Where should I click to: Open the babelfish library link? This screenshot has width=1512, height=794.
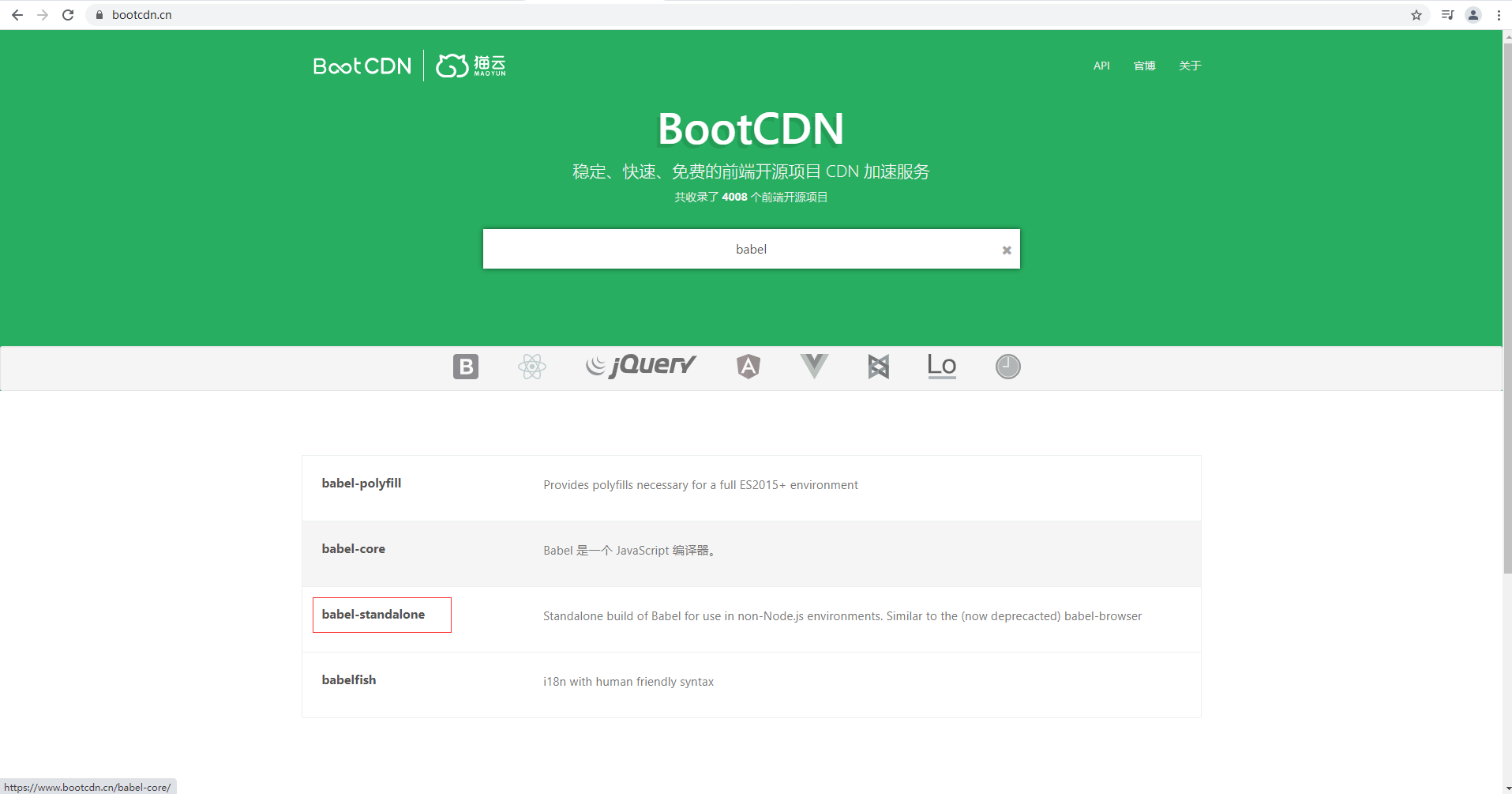point(349,680)
